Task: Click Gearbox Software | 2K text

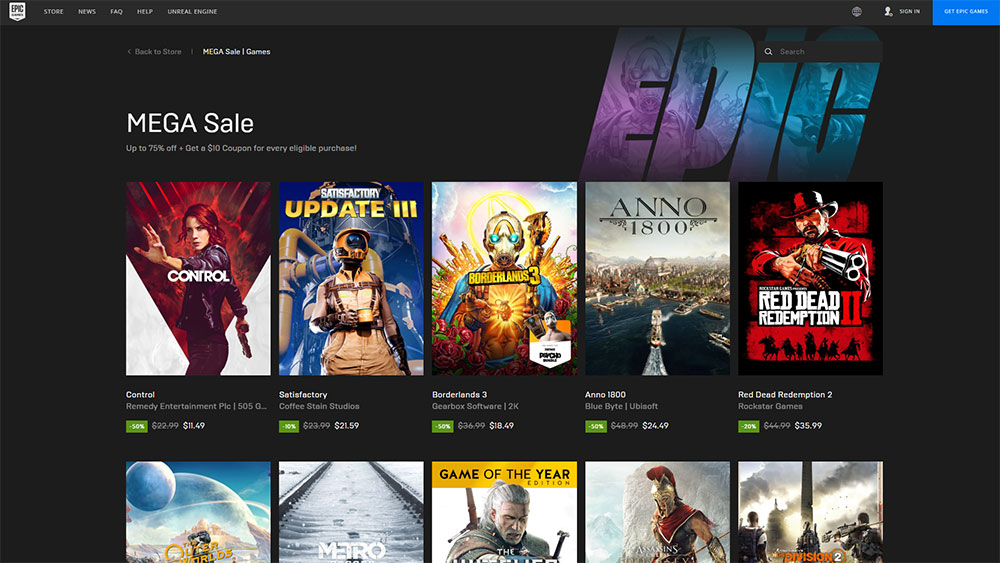Action: (x=475, y=406)
